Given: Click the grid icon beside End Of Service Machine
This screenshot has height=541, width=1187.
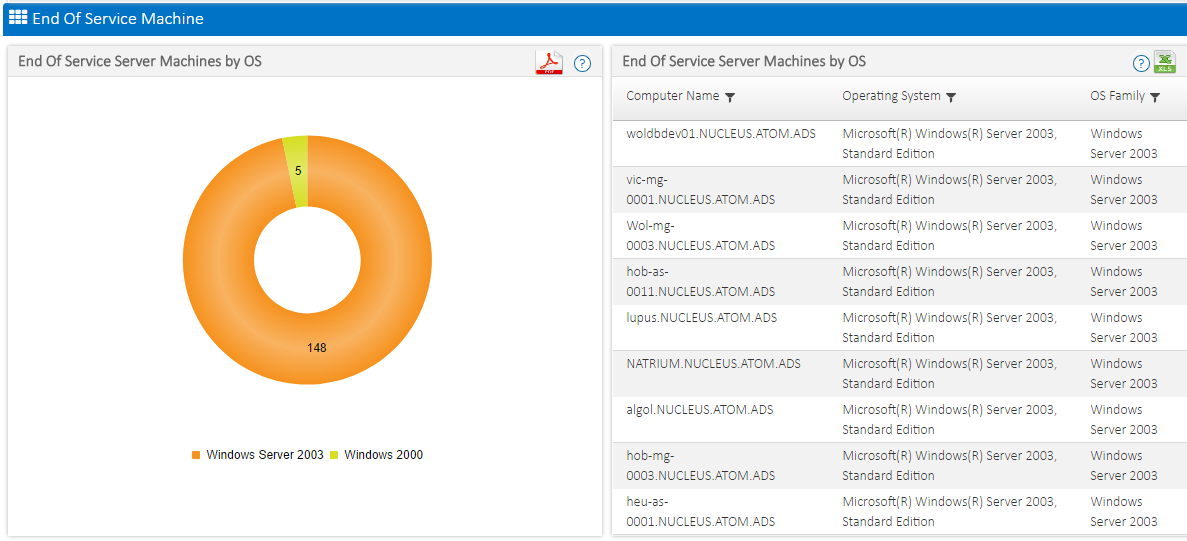Looking at the screenshot, I should [x=18, y=18].
